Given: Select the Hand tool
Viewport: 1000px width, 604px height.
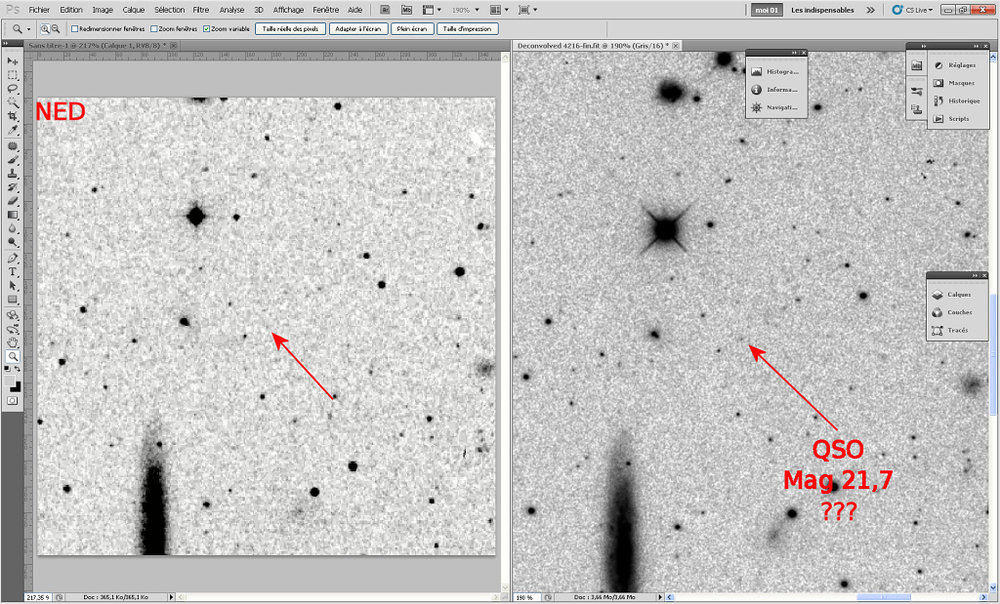Looking at the screenshot, I should point(13,343).
